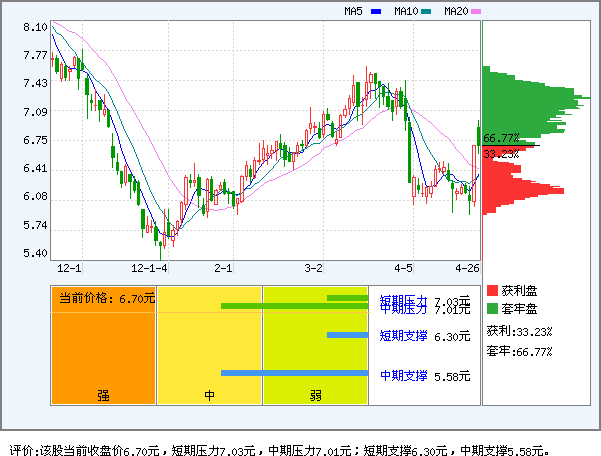Click the green 套牢盘 legend square
The width and height of the screenshot is (601, 456).
click(492, 308)
